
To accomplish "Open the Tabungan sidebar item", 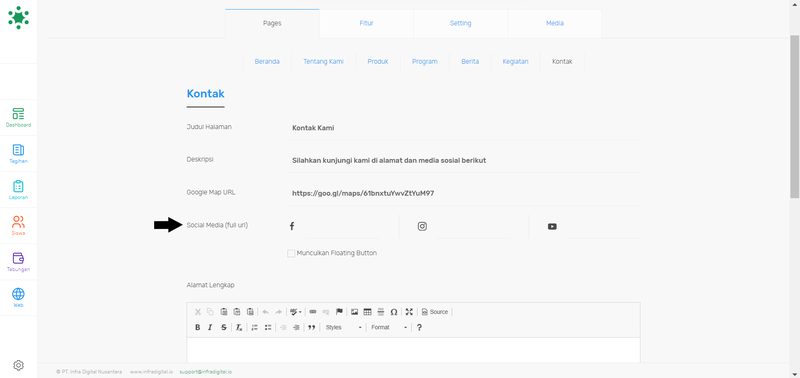I will point(18,262).
